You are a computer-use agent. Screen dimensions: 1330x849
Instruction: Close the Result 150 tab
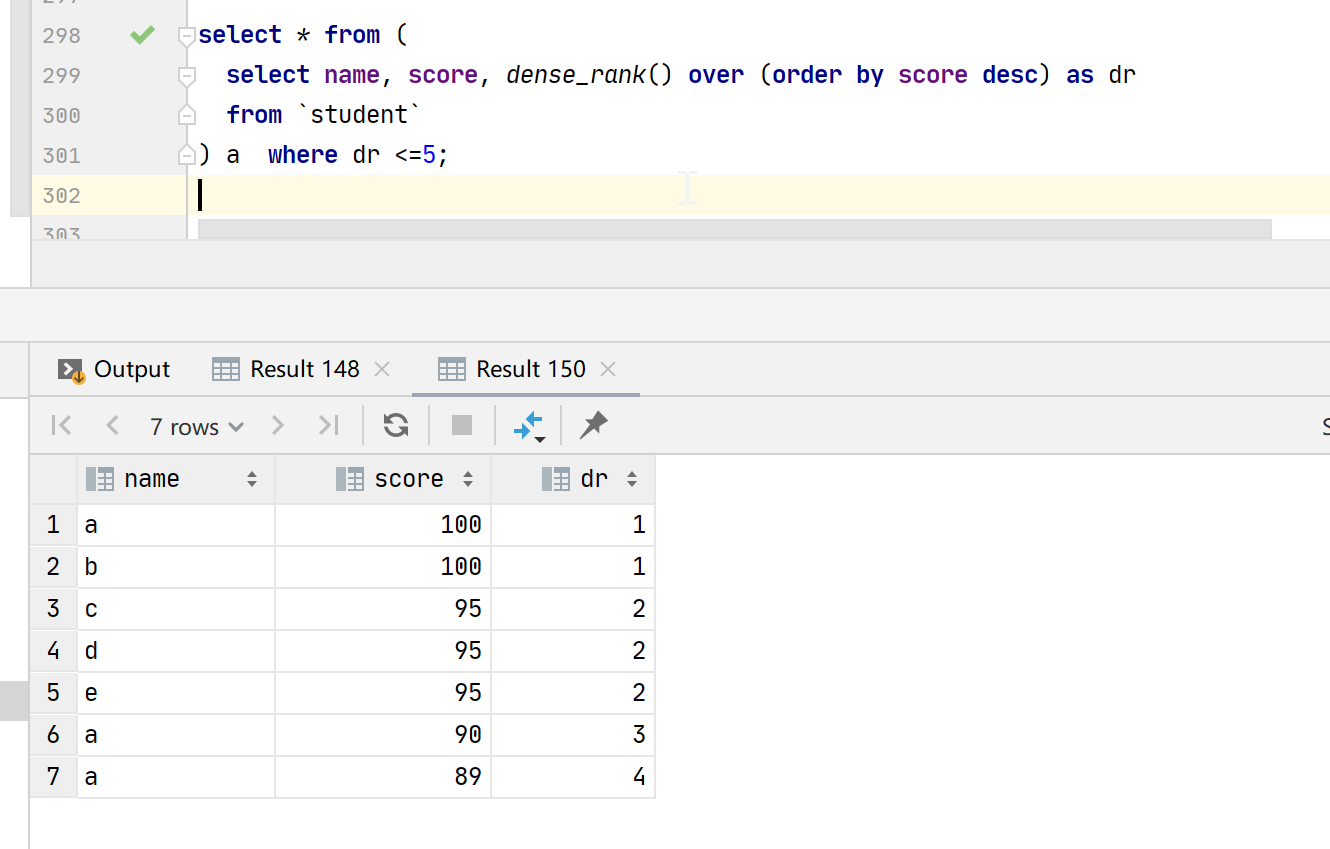click(x=608, y=369)
